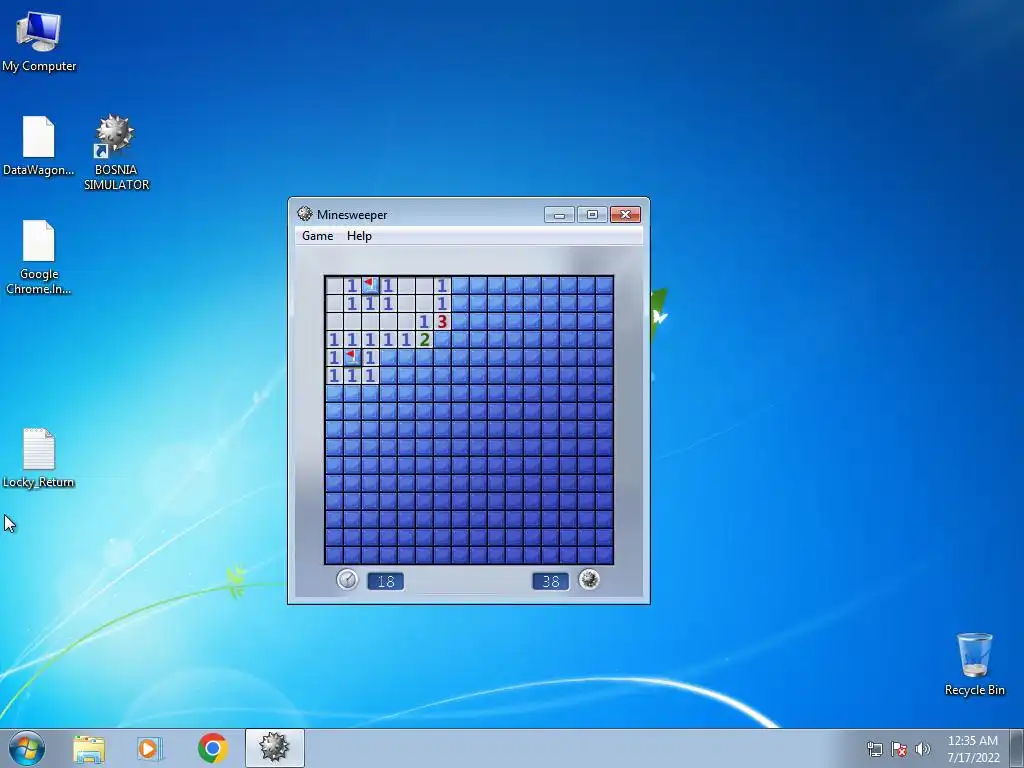
Task: Click the flagged cell surrounded by 1s
Action: (352, 357)
